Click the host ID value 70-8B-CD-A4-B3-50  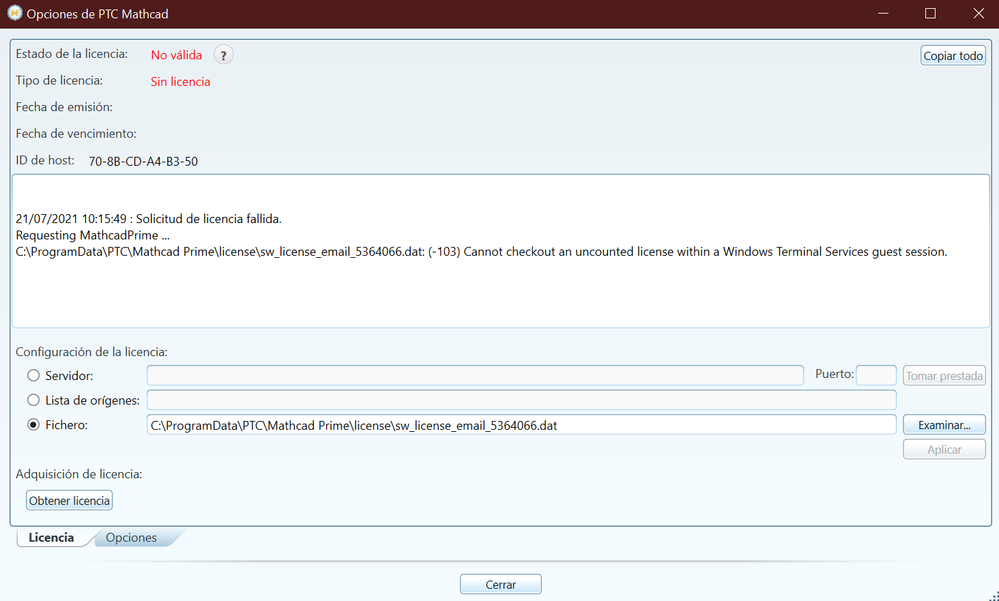coord(143,161)
